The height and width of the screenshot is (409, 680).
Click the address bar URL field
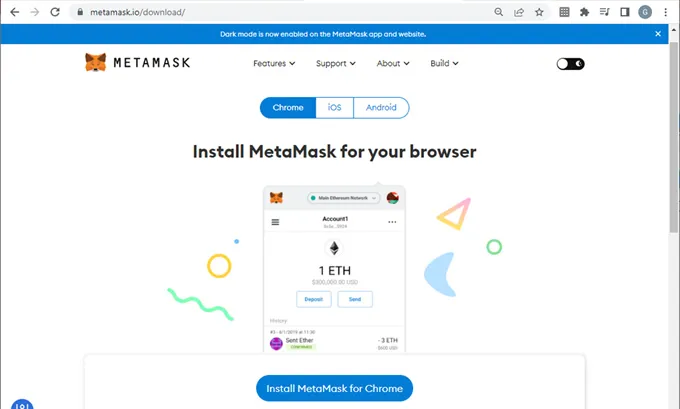[x=282, y=12]
